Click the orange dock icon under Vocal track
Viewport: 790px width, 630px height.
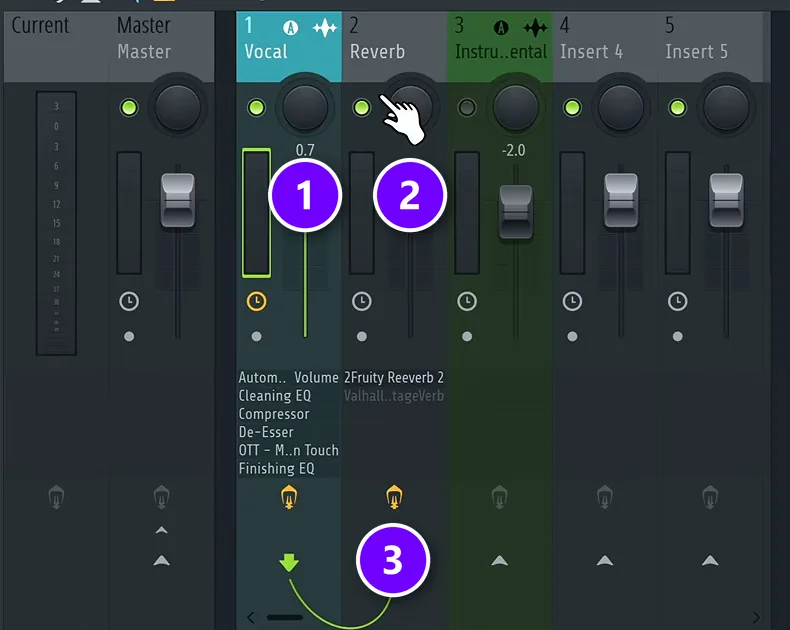289,497
